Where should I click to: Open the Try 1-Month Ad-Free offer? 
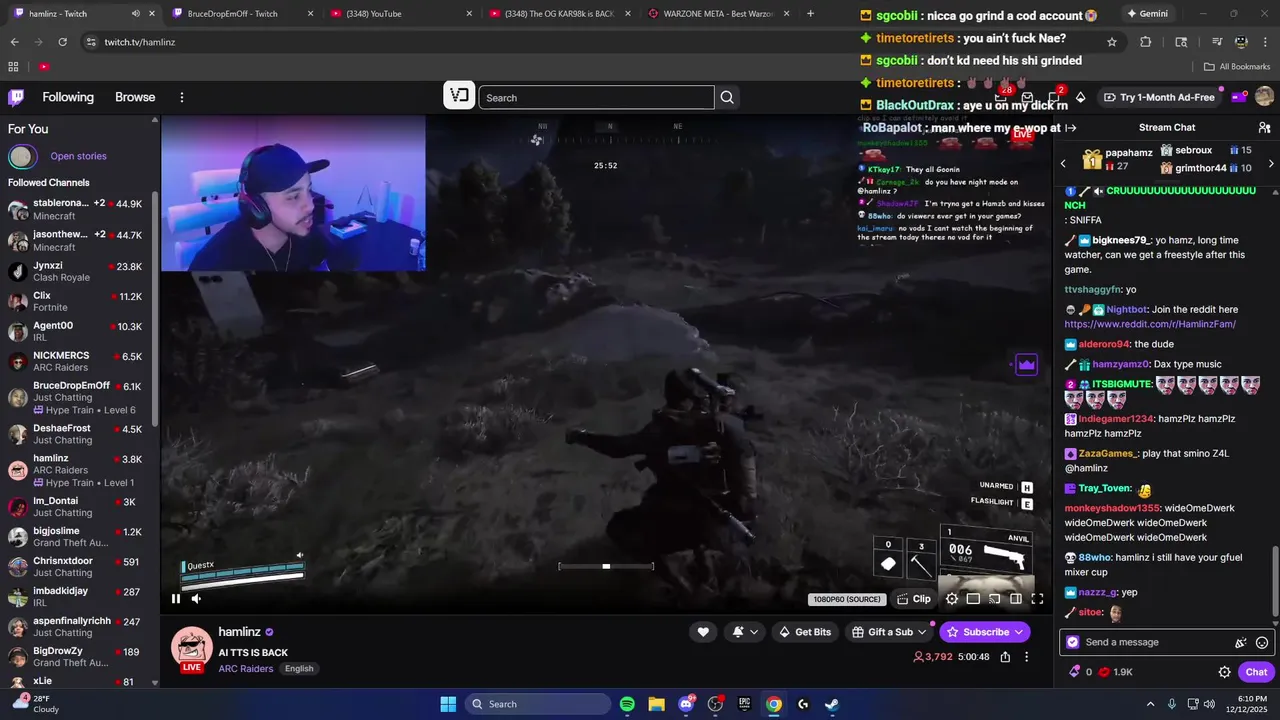1159,97
